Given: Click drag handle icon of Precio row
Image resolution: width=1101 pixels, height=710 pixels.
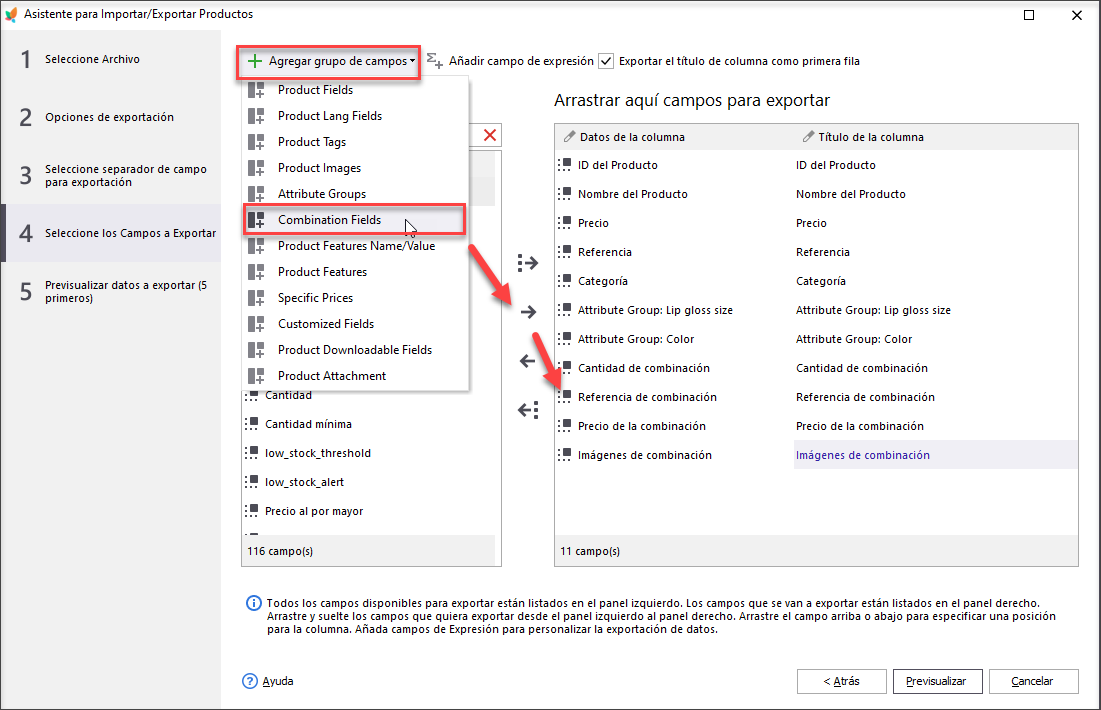Looking at the screenshot, I should tap(565, 223).
